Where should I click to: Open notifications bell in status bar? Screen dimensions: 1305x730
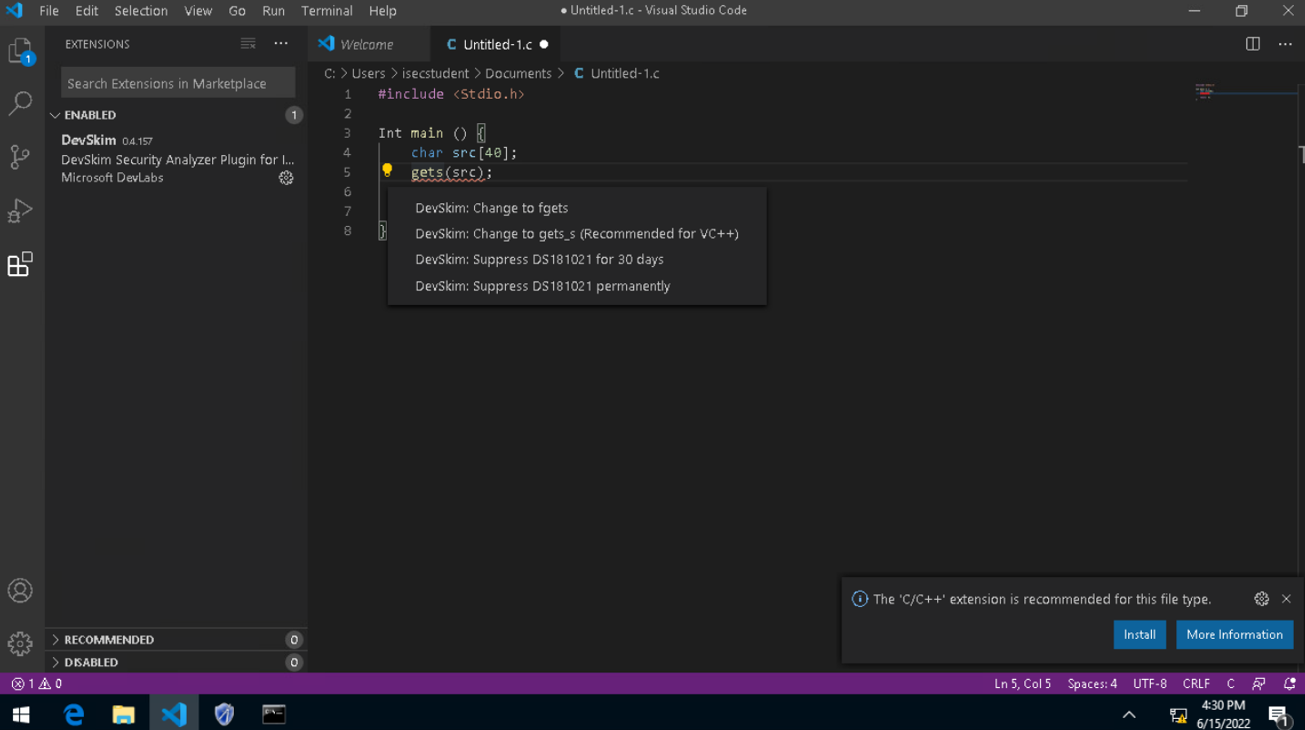(x=1289, y=684)
